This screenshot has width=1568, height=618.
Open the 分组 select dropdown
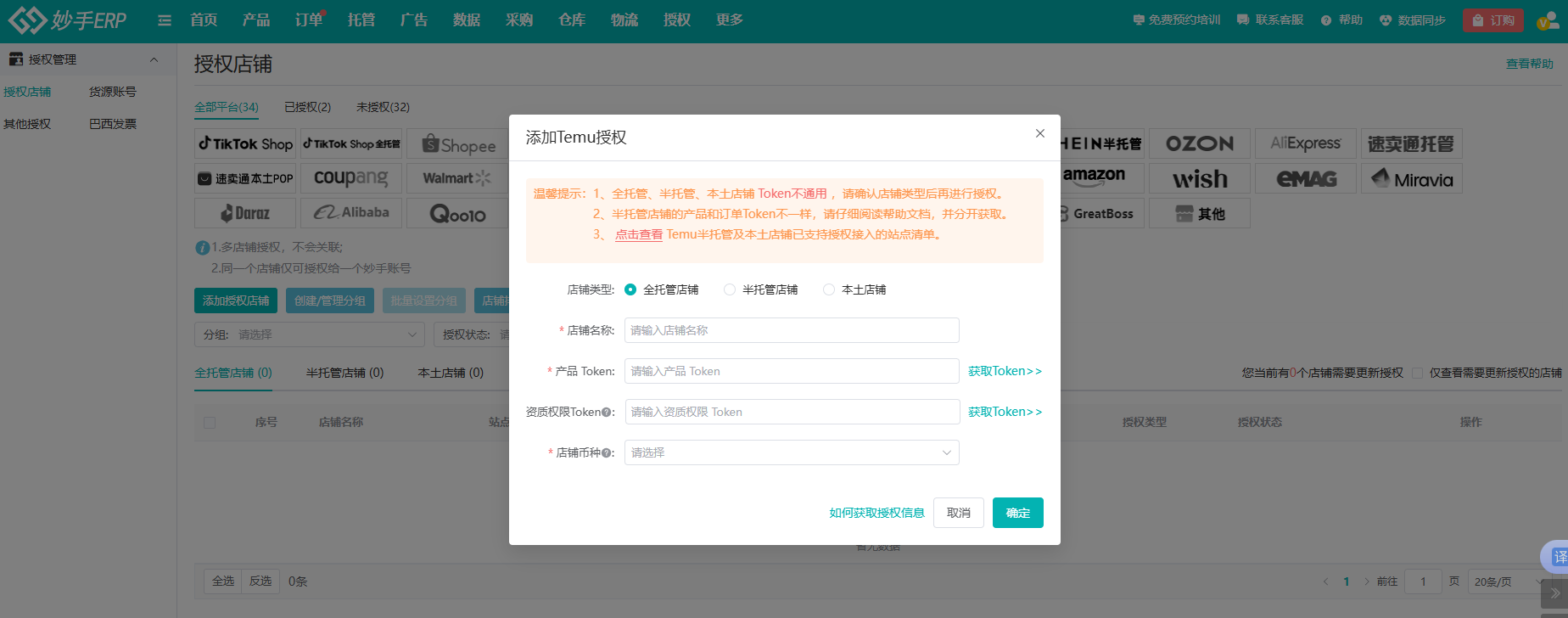pyautogui.click(x=309, y=334)
